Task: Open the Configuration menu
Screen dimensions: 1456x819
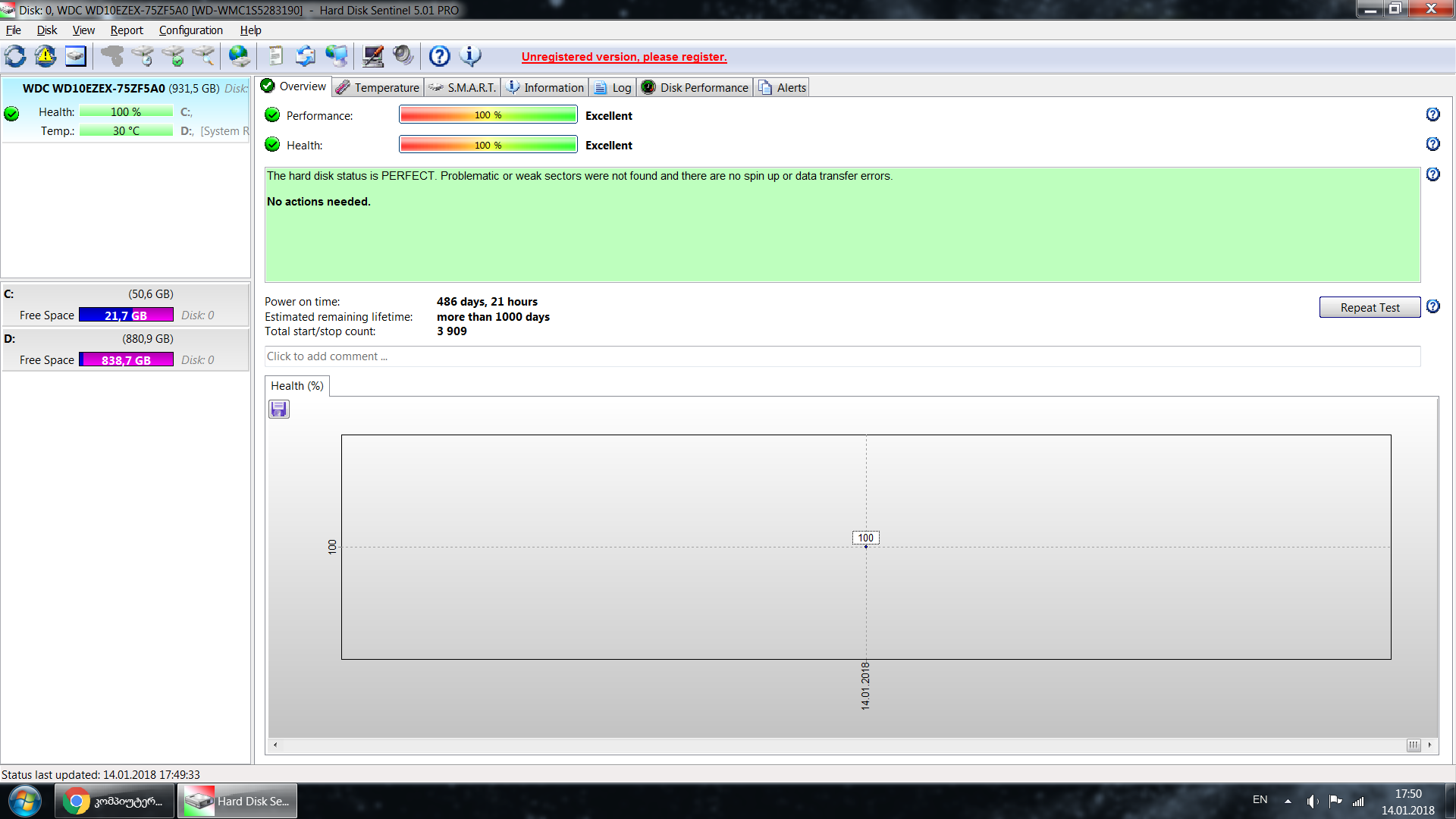Action: tap(190, 30)
